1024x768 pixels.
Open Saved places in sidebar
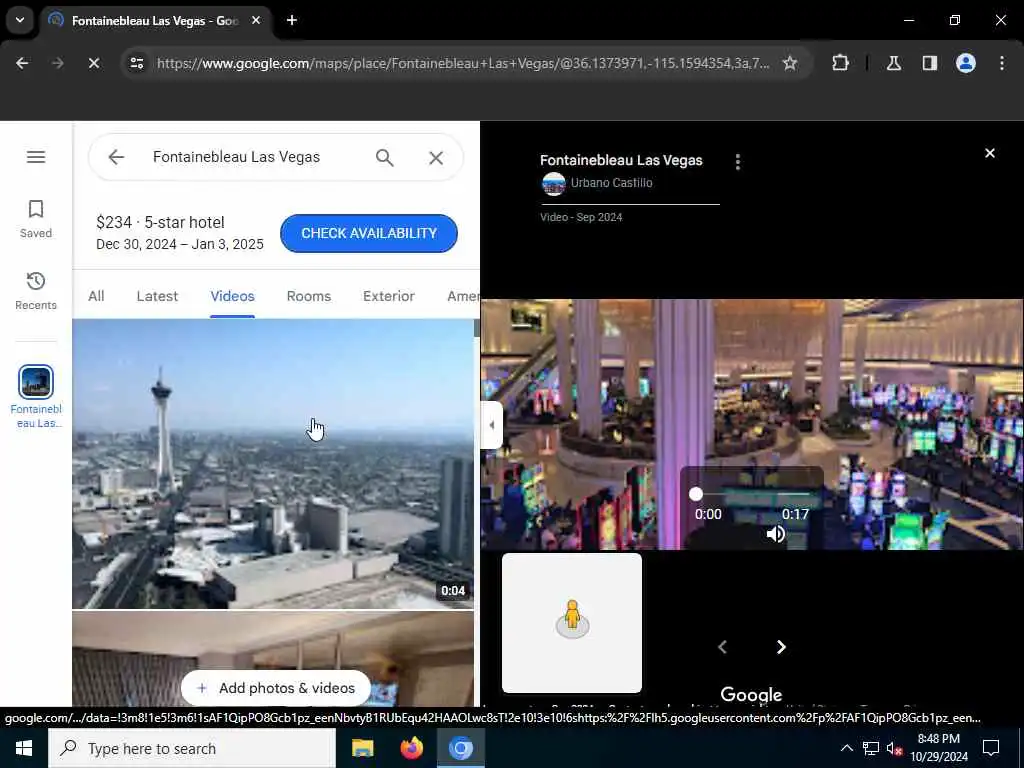click(36, 219)
